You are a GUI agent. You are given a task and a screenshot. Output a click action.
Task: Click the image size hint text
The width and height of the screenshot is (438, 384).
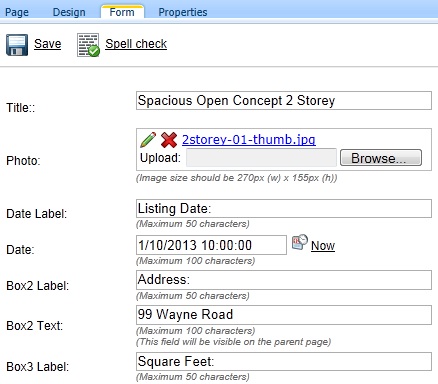[237, 178]
